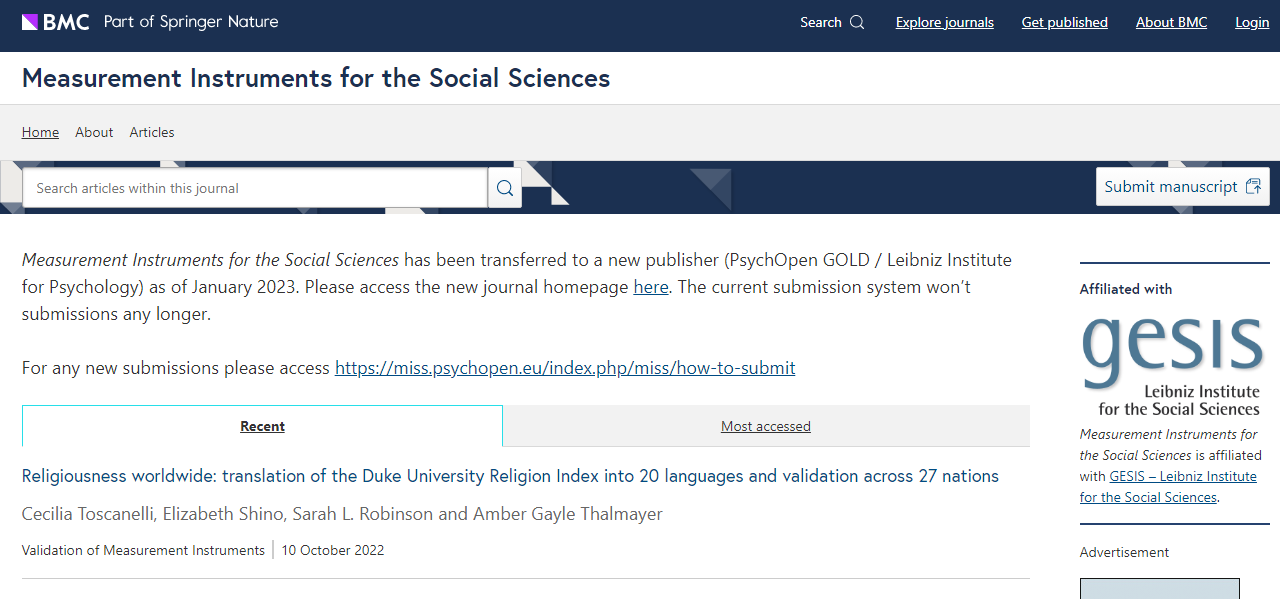Click the Login link
The width and height of the screenshot is (1280, 599).
click(x=1252, y=22)
